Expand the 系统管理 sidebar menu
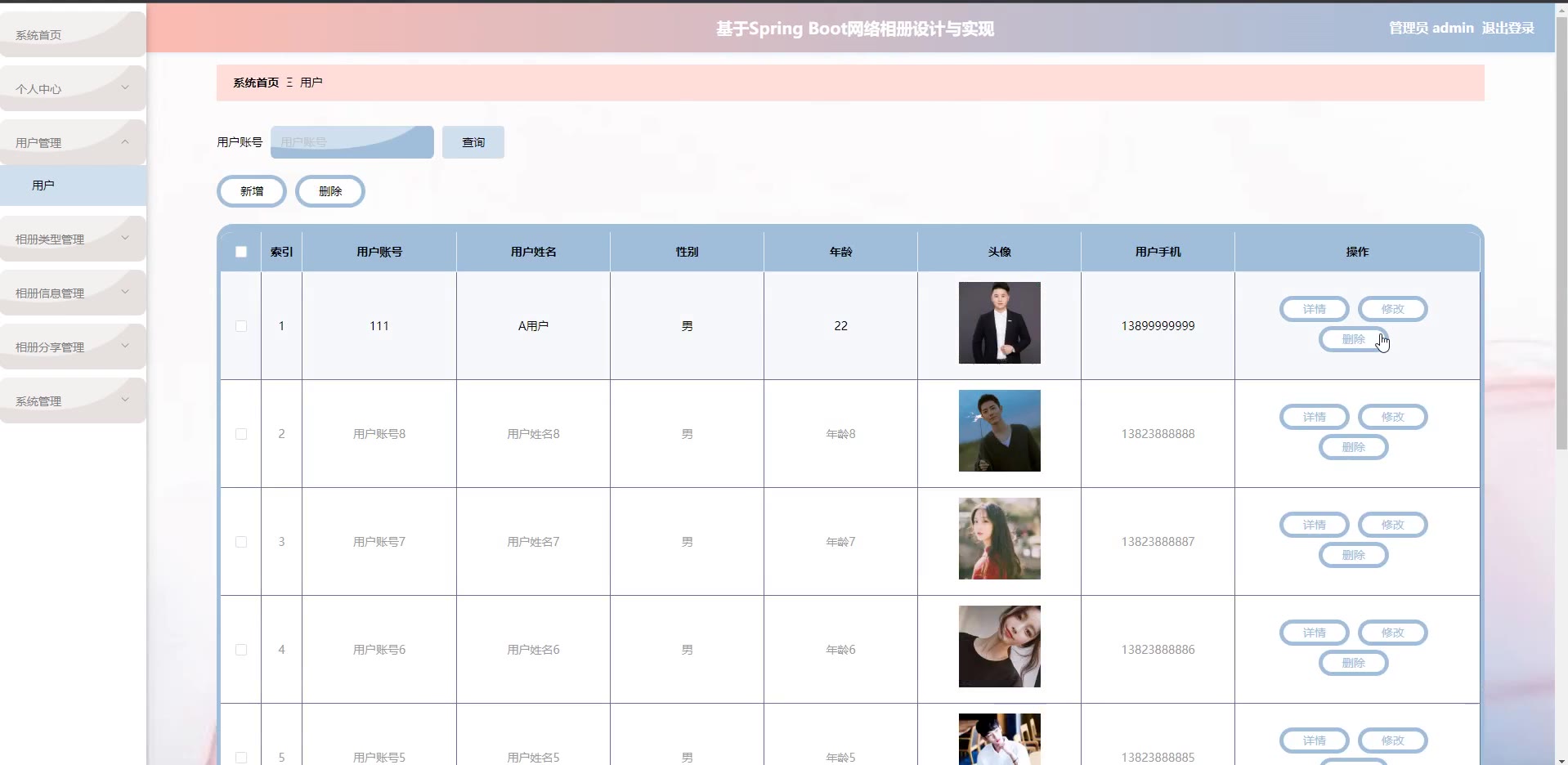Screen dimensions: 1568x765 pyautogui.click(x=73, y=400)
